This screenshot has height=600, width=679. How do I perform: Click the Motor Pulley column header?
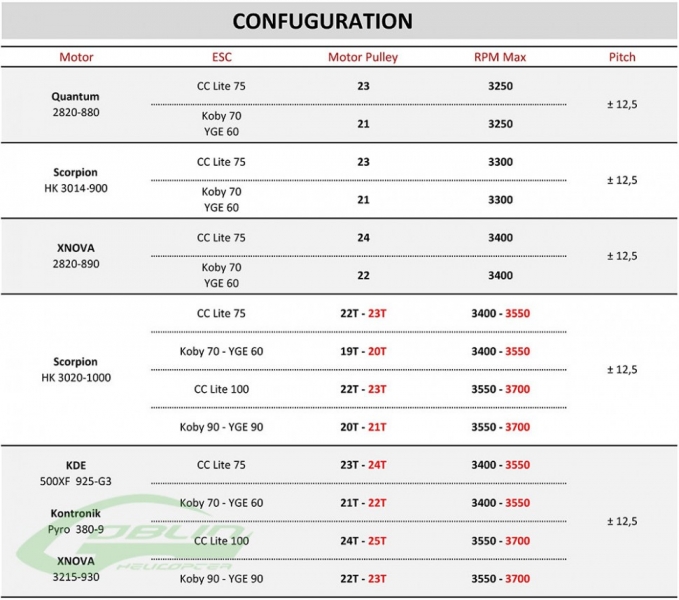[363, 57]
